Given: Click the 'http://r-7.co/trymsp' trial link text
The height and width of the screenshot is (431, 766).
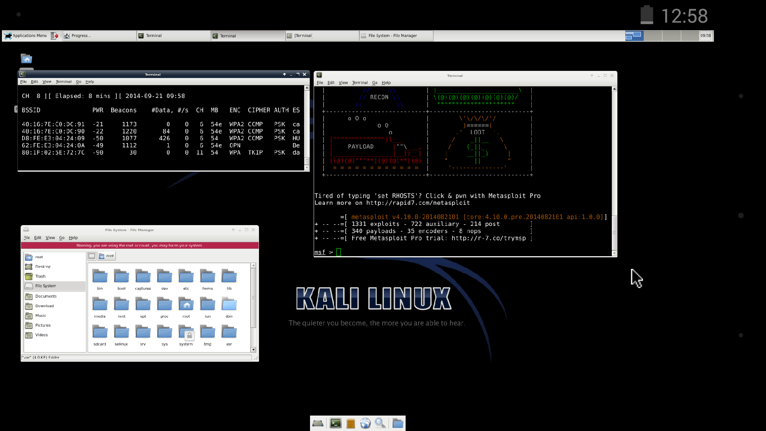Looking at the screenshot, I should [489, 238].
